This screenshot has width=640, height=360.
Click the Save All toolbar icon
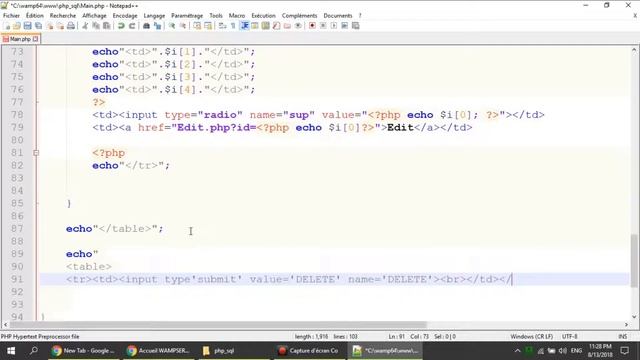pos(38,26)
